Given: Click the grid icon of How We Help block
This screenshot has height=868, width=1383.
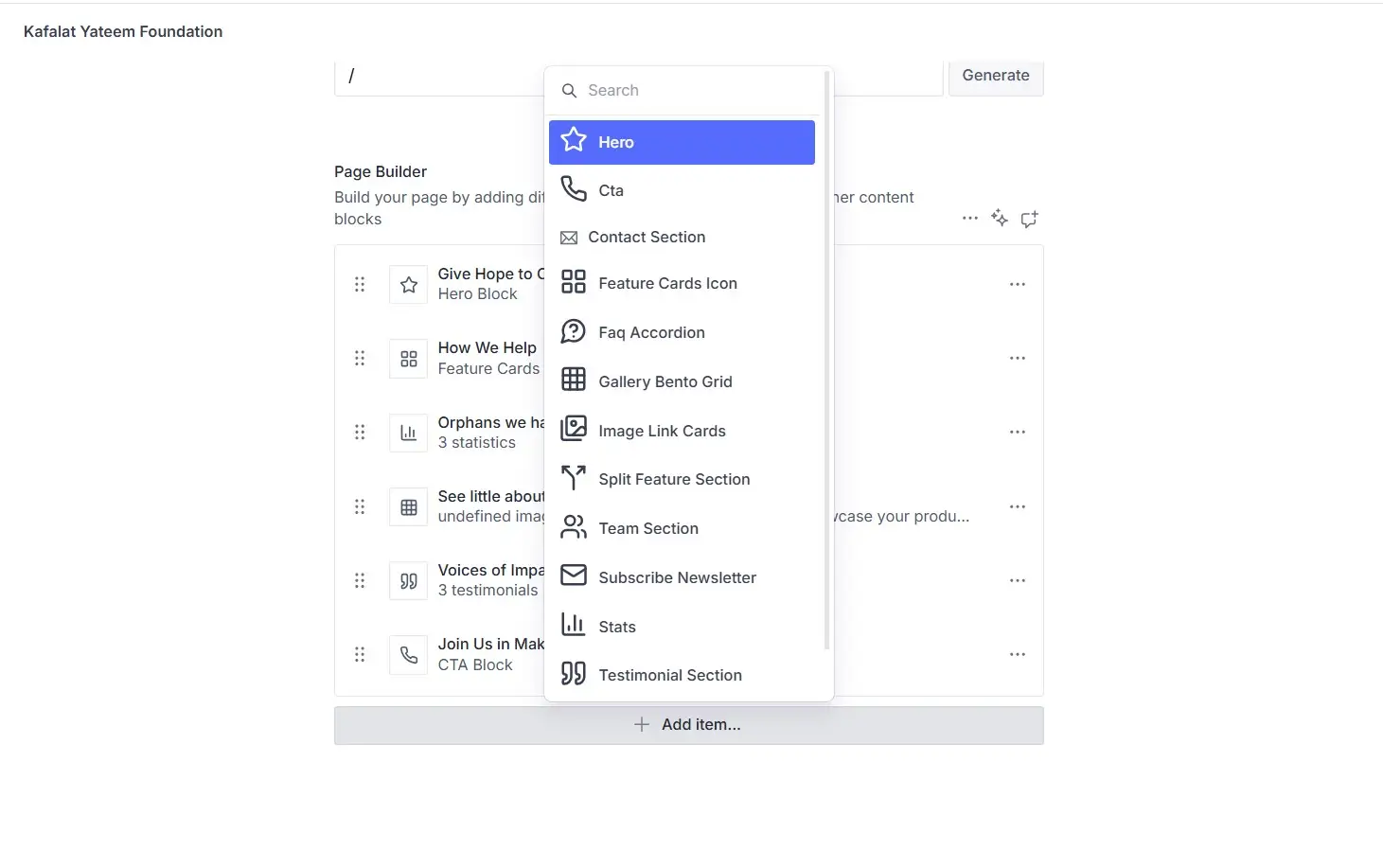Looking at the screenshot, I should [409, 359].
